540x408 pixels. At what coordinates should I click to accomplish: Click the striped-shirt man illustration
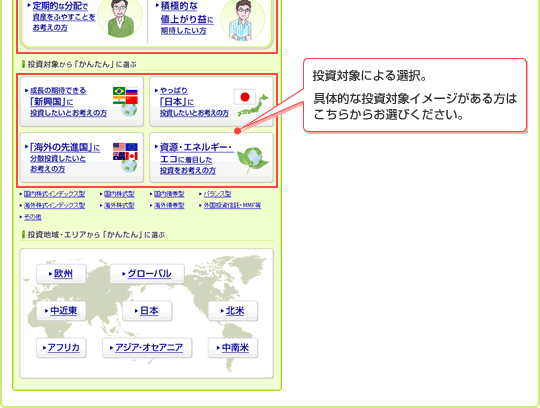click(243, 20)
